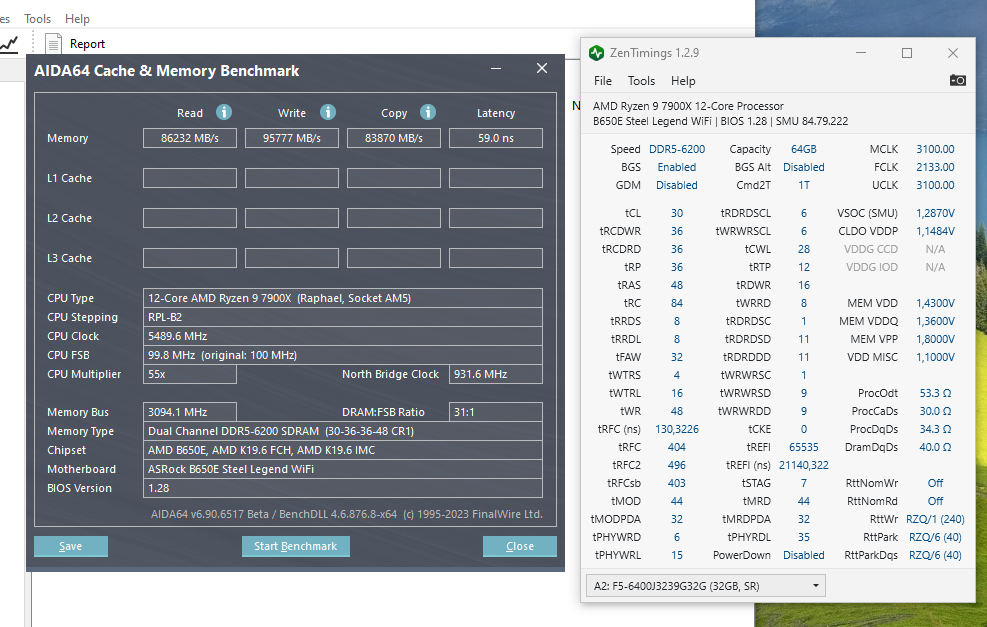Viewport: 987px width, 627px height.
Task: Click the tREFI value 65535
Action: [x=804, y=447]
